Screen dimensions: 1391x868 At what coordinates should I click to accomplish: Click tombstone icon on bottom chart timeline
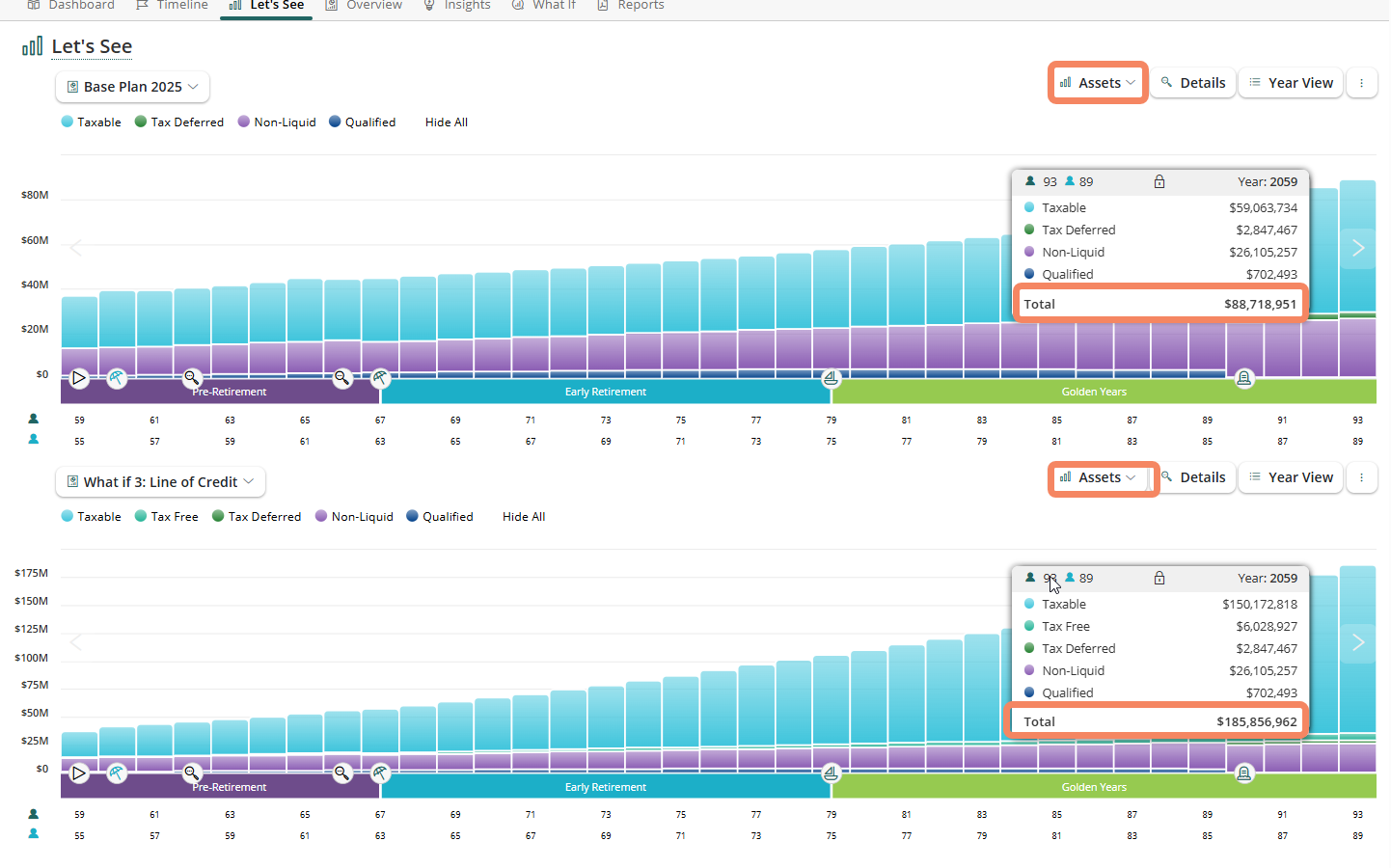1244,773
